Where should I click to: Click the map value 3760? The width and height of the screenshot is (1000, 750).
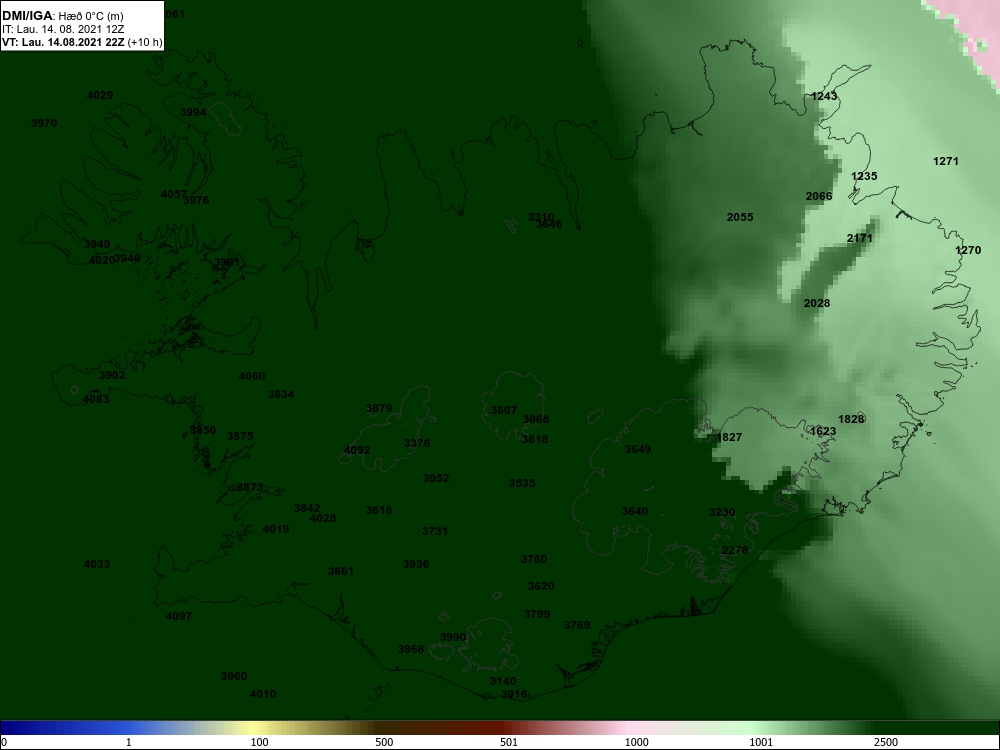click(534, 559)
